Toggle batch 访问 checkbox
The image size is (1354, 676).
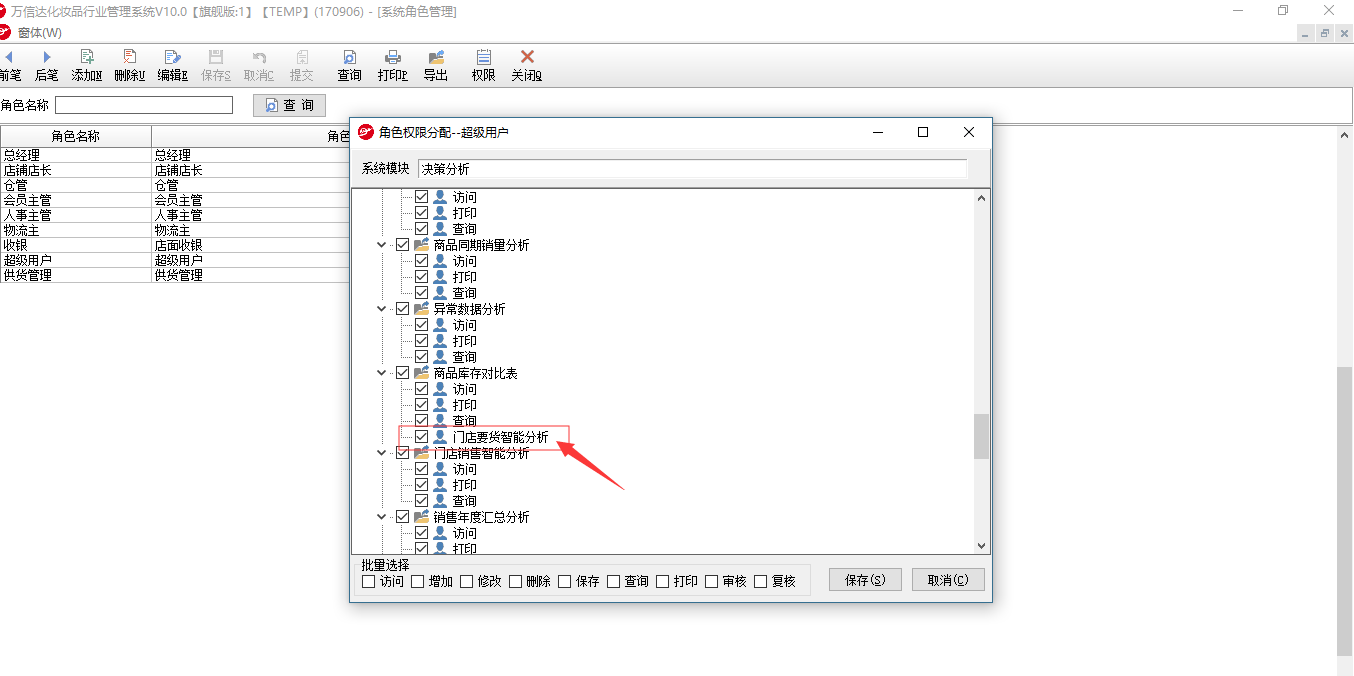369,581
